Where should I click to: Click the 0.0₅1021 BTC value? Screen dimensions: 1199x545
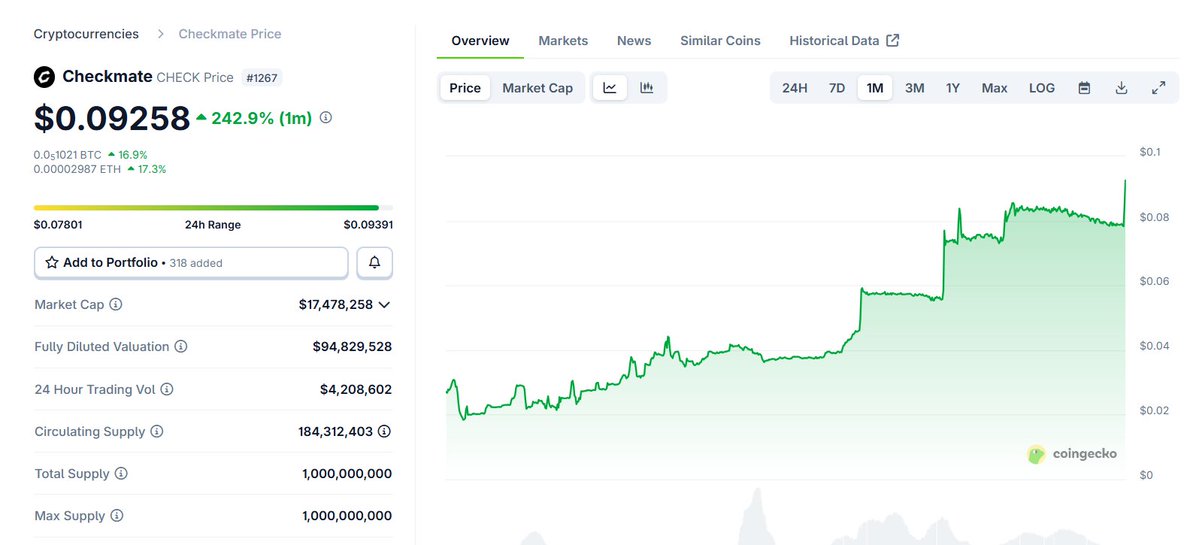(x=67, y=154)
